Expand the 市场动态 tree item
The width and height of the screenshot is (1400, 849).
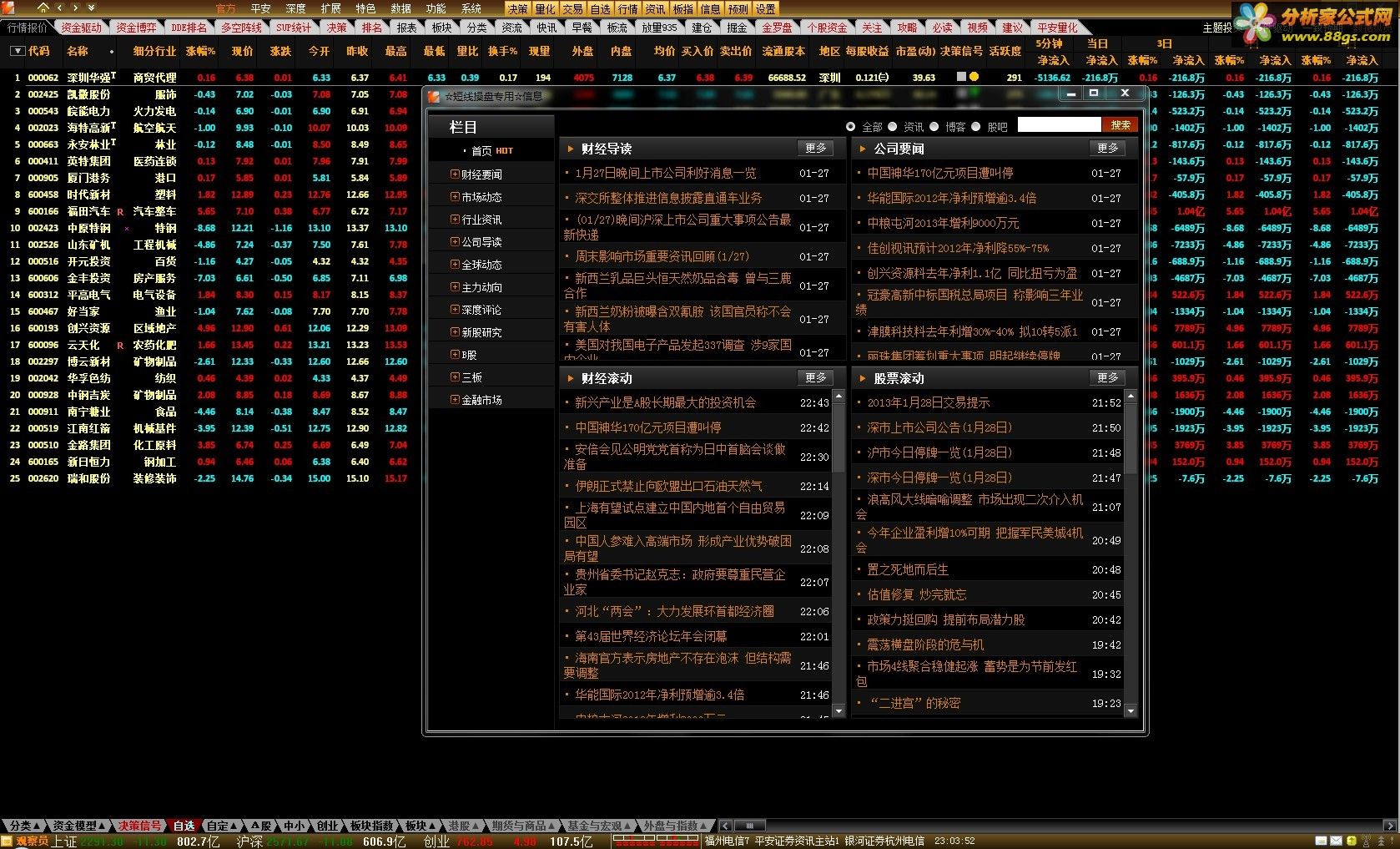[x=455, y=197]
